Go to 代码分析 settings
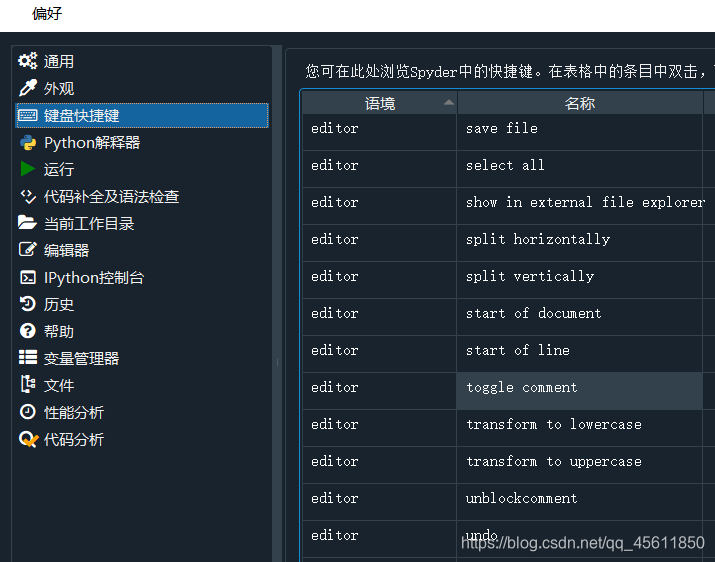 click(142, 439)
